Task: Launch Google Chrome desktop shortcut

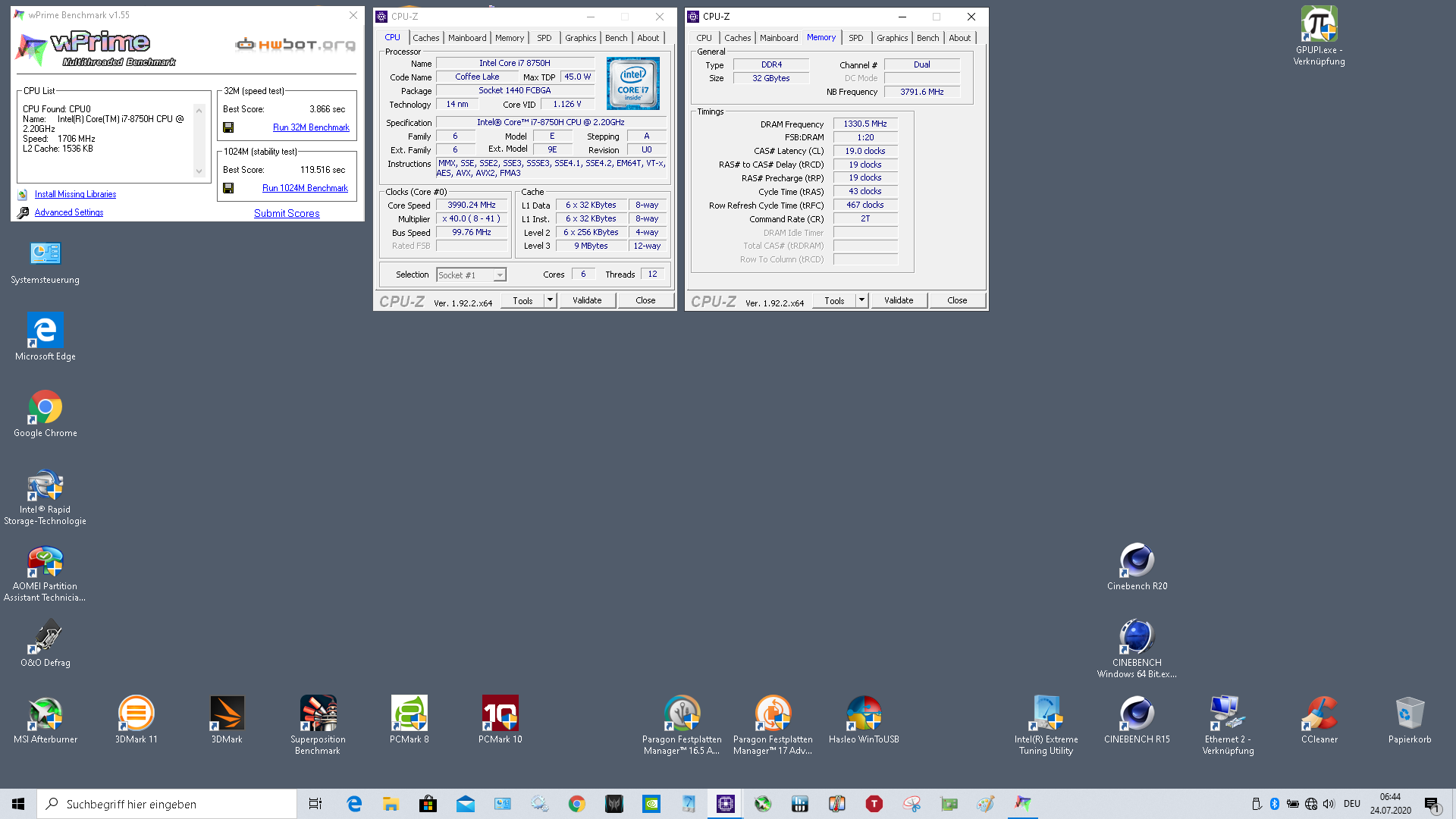Action: [45, 414]
